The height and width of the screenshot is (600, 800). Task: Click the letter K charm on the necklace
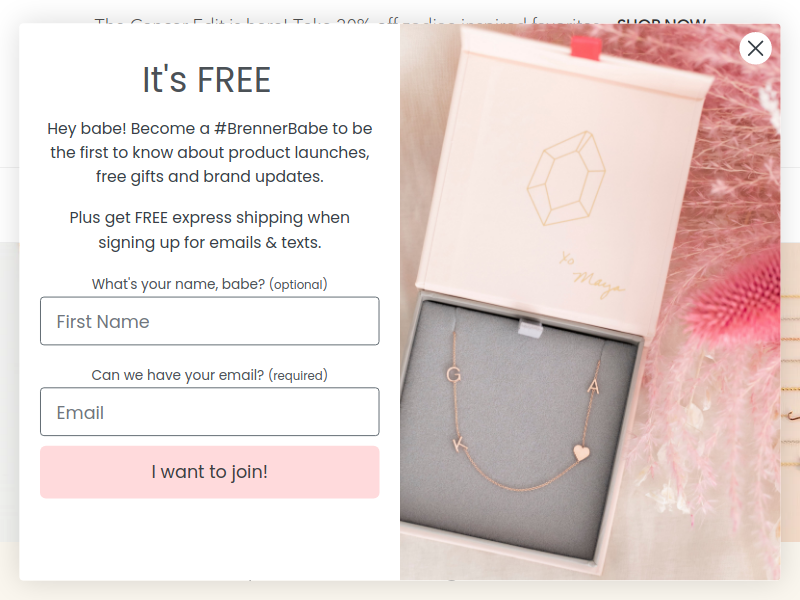(x=460, y=444)
